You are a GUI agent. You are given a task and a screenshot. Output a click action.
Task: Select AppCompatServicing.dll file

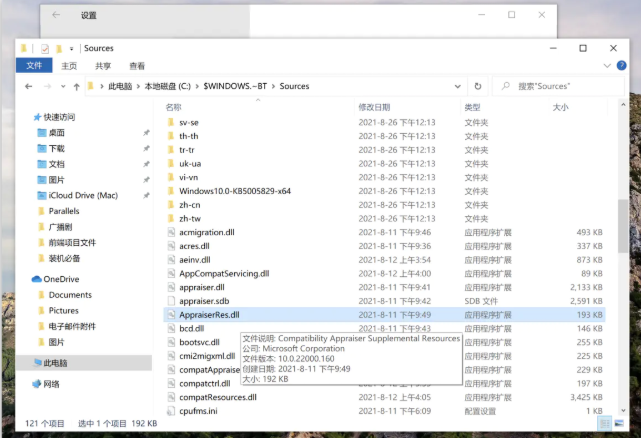coord(224,274)
